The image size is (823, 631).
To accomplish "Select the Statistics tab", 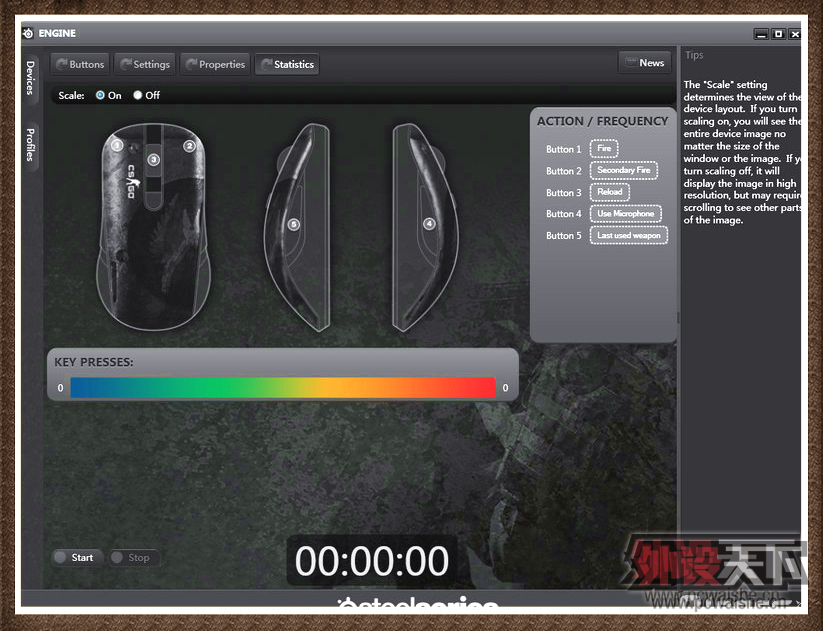I will point(287,65).
